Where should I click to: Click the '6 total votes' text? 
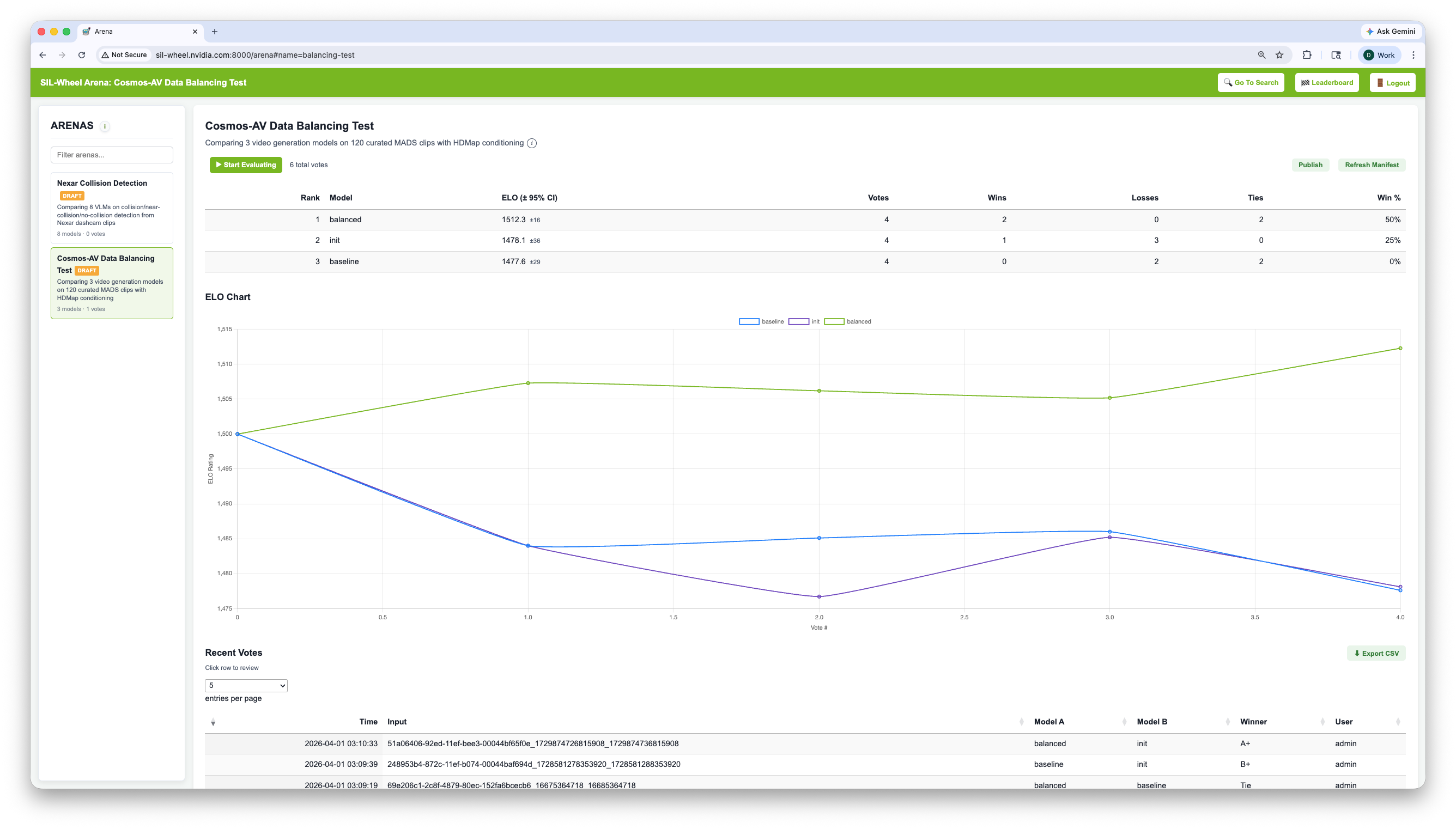click(308, 165)
